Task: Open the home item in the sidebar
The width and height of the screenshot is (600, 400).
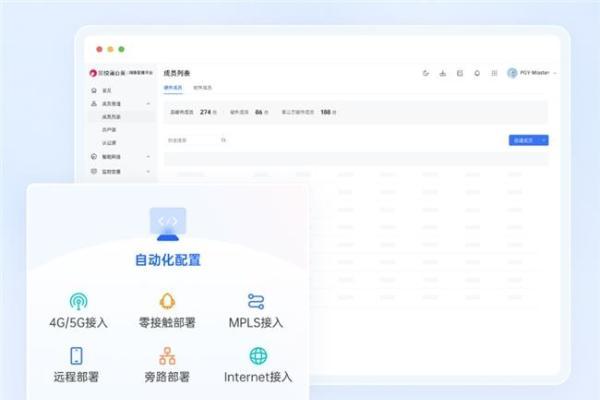Action: pyautogui.click(x=107, y=91)
